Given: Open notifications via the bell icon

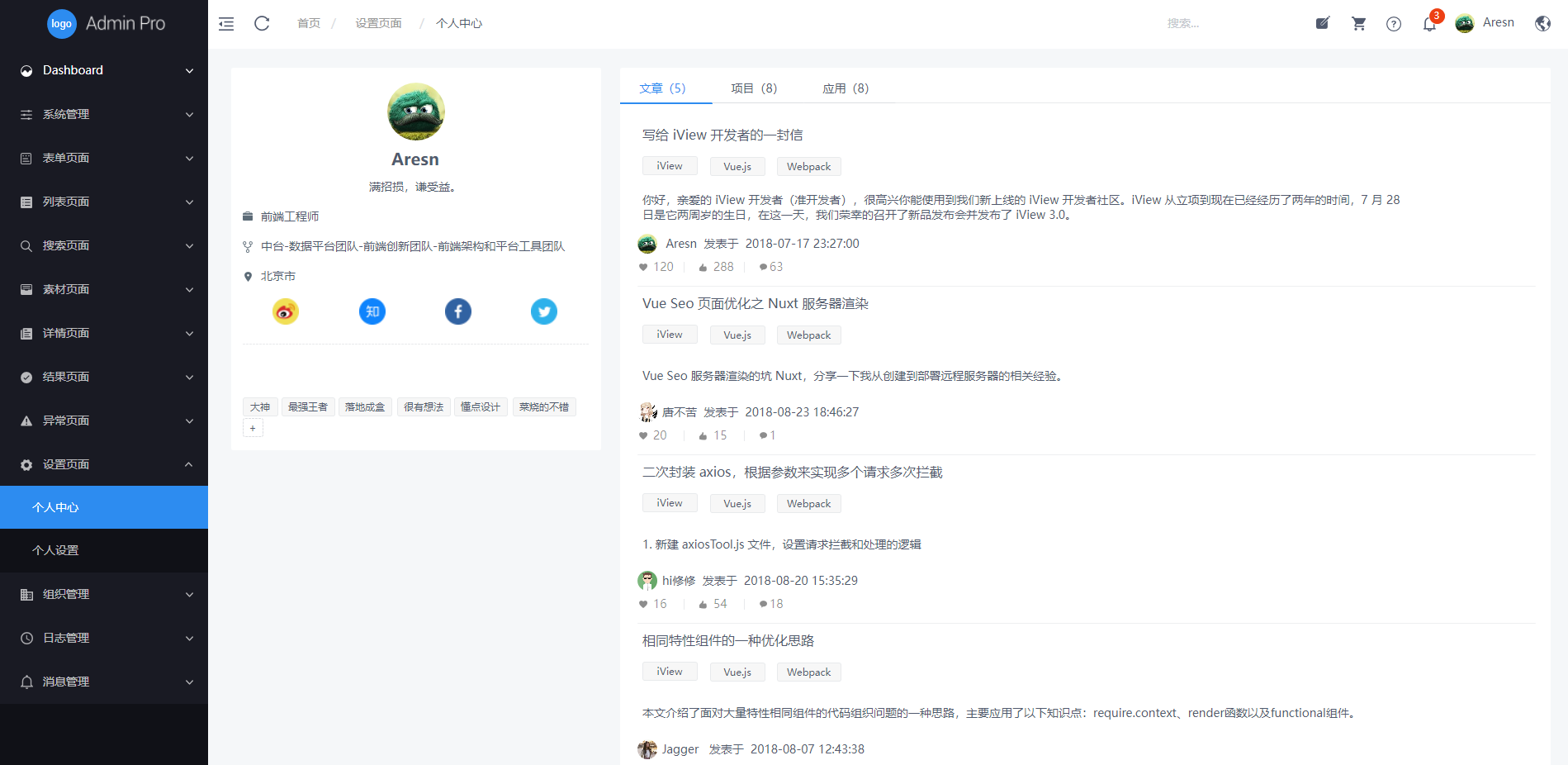Looking at the screenshot, I should point(1428,26).
